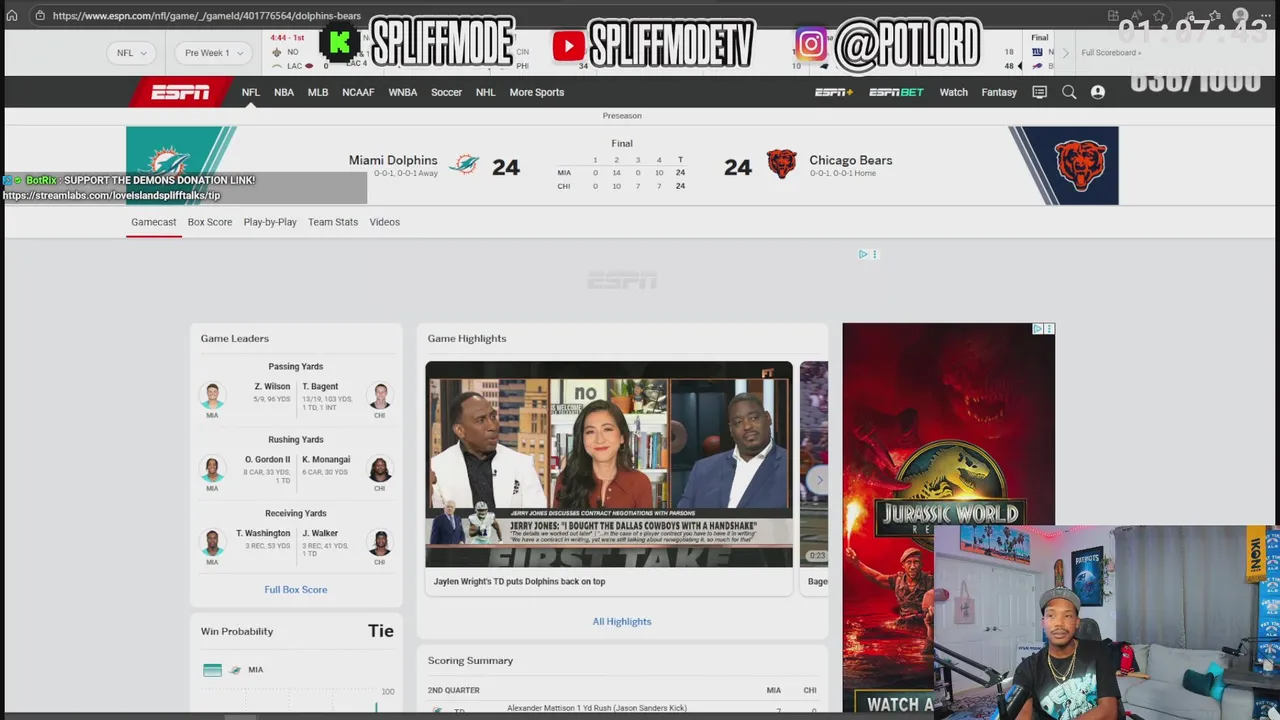
Task: Click the MIA dolphin logo in Win Probability
Action: (x=235, y=670)
